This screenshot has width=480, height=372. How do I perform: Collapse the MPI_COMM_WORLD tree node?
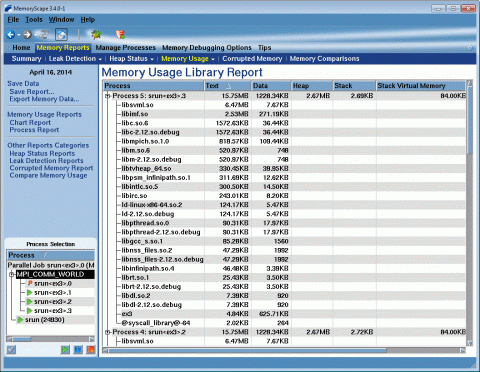click(x=11, y=274)
